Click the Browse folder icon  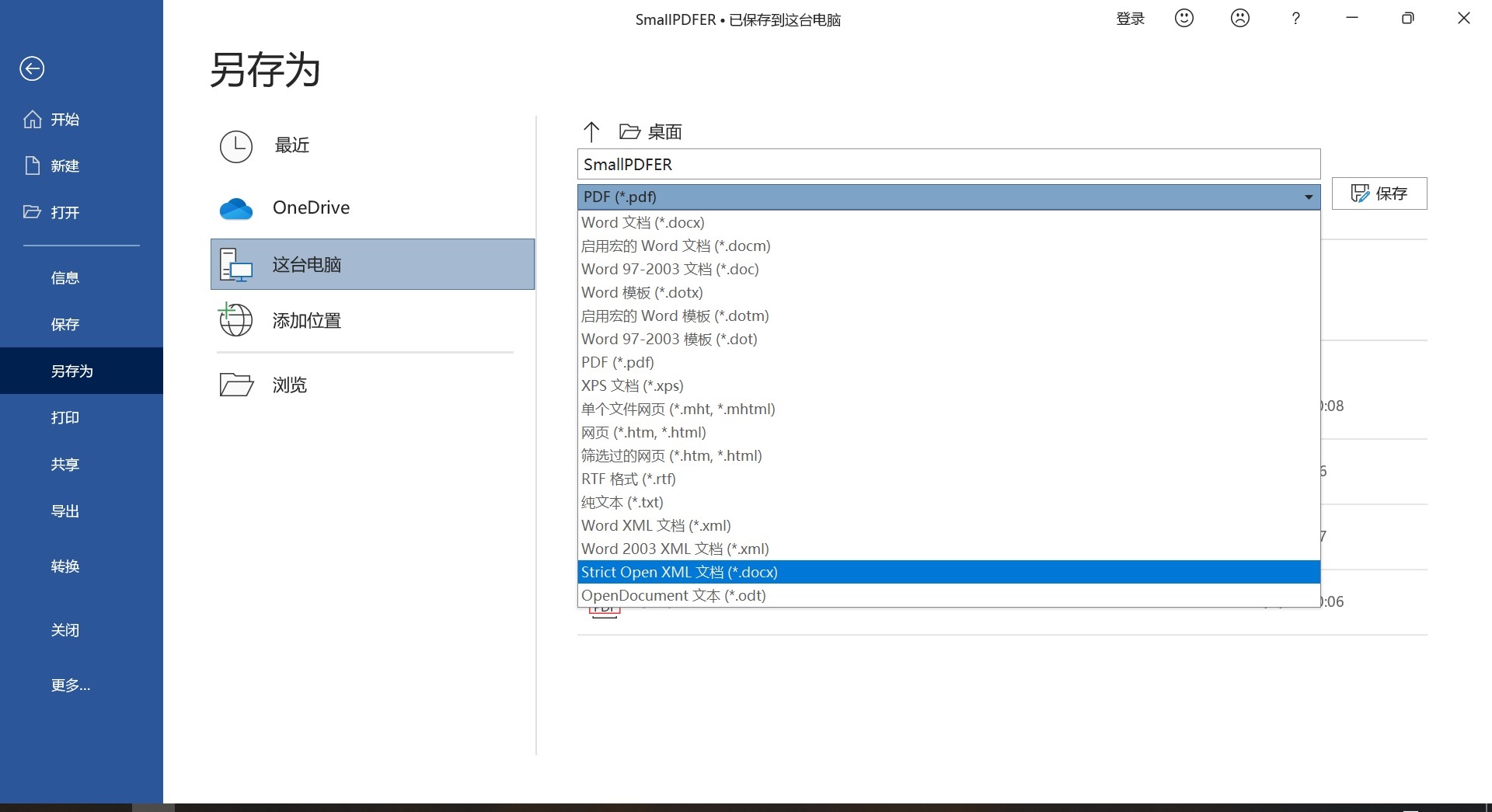coord(236,385)
